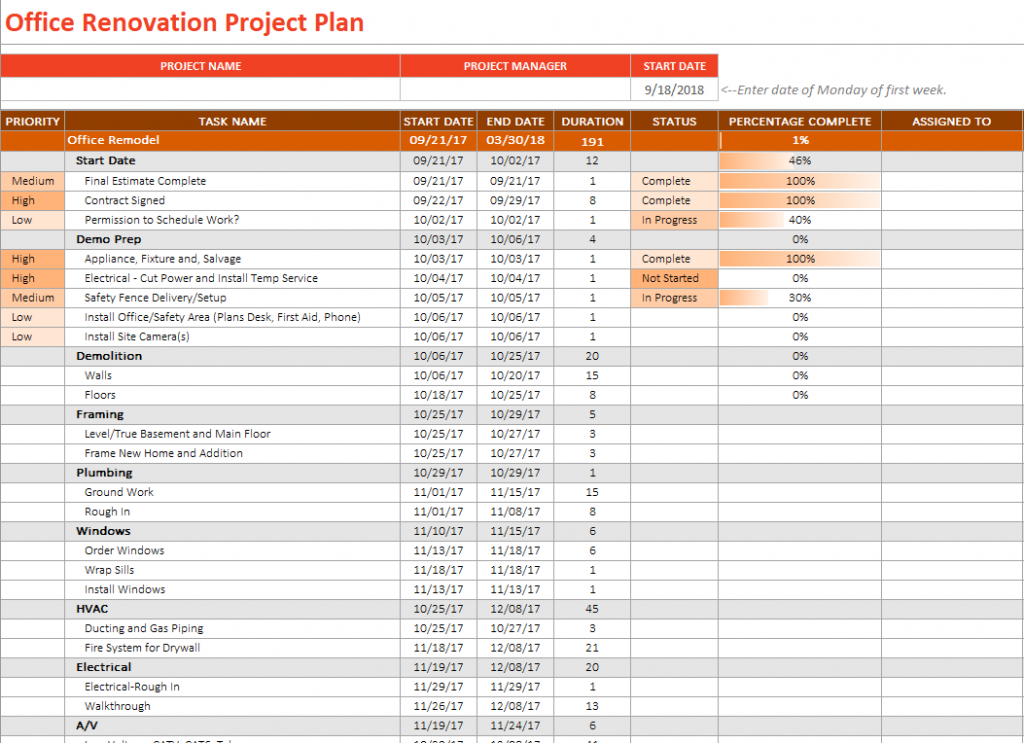Screen dimensions: 1024x743
Task: Click the 100% progress bar for Contract Signed
Action: click(800, 200)
